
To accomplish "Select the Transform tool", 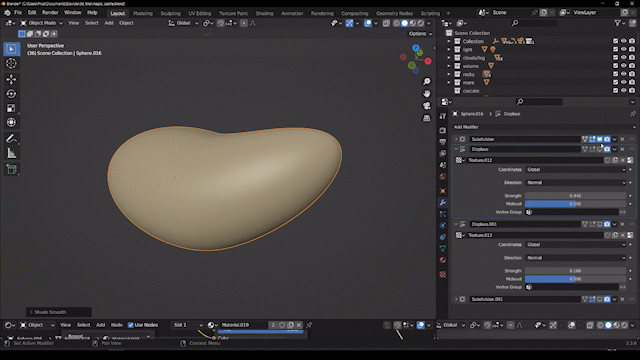I will click(11, 122).
